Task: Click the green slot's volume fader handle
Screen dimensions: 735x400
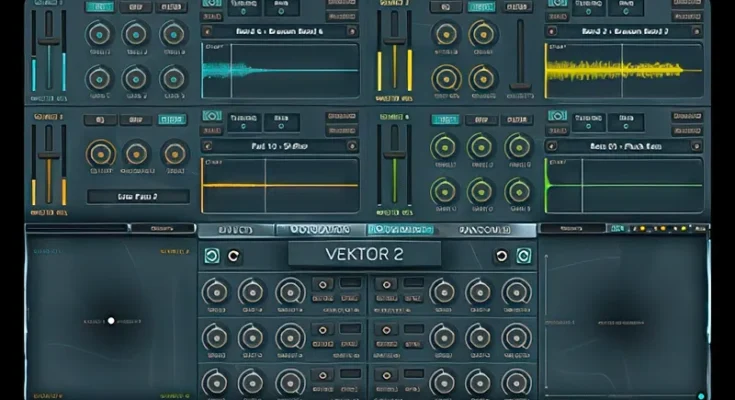Action: (x=395, y=154)
